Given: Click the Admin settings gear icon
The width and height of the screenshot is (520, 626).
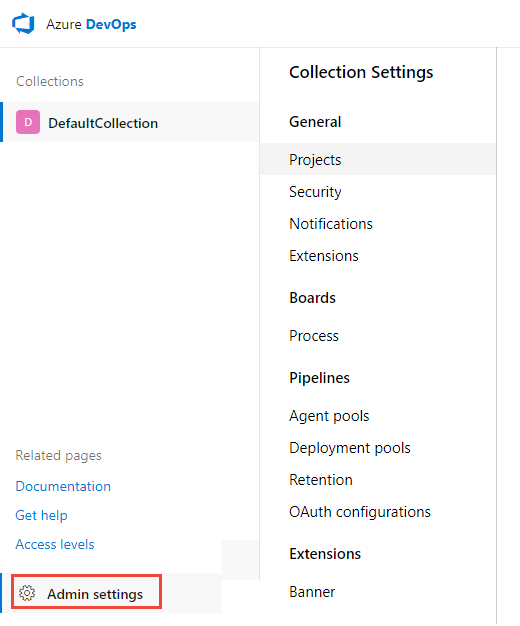Looking at the screenshot, I should coord(27,593).
